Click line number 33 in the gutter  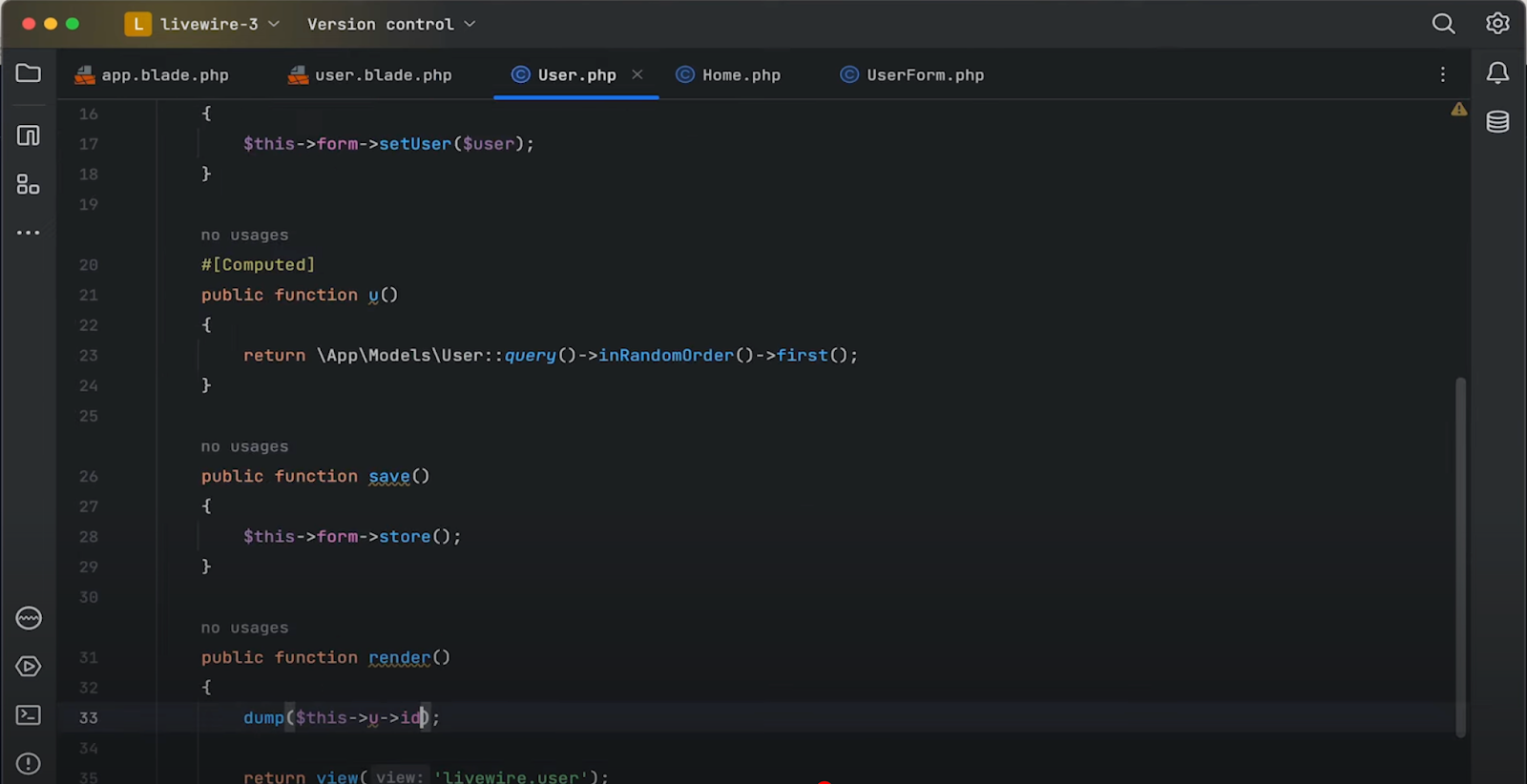pyautogui.click(x=89, y=718)
